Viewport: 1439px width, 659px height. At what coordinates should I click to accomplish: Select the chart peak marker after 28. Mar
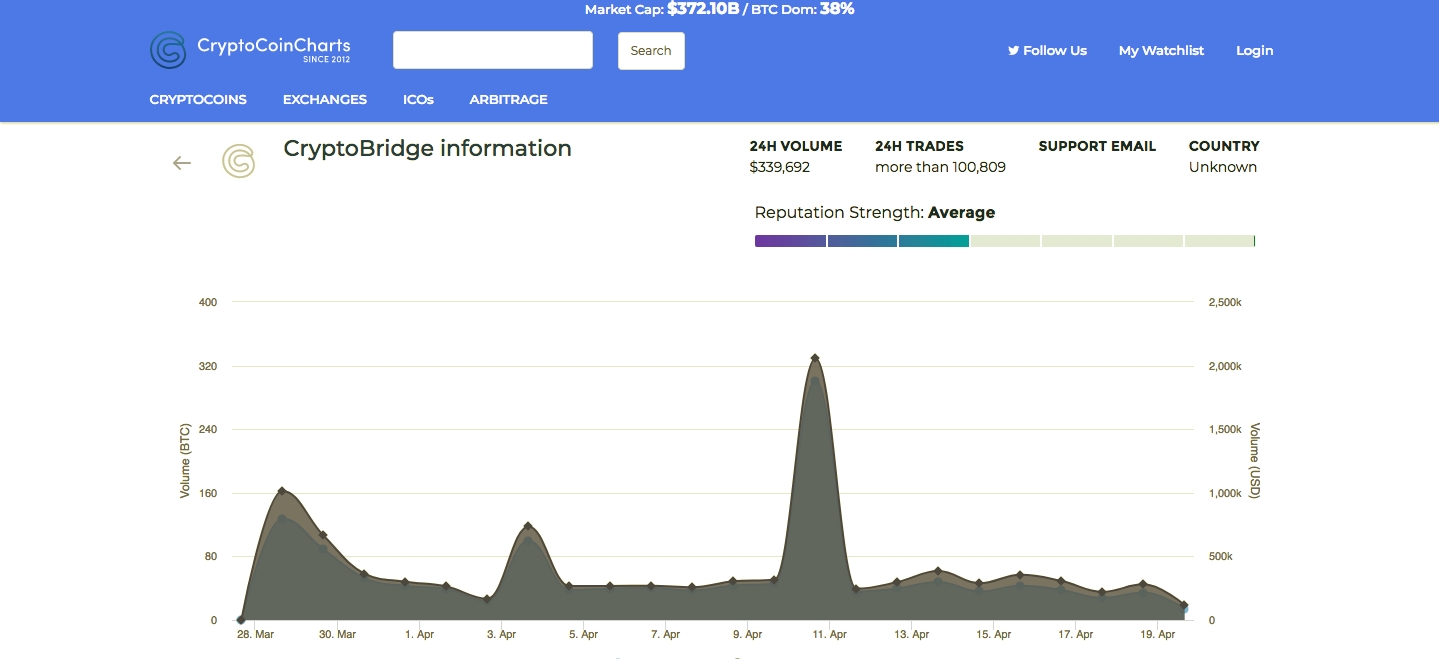tap(282, 491)
